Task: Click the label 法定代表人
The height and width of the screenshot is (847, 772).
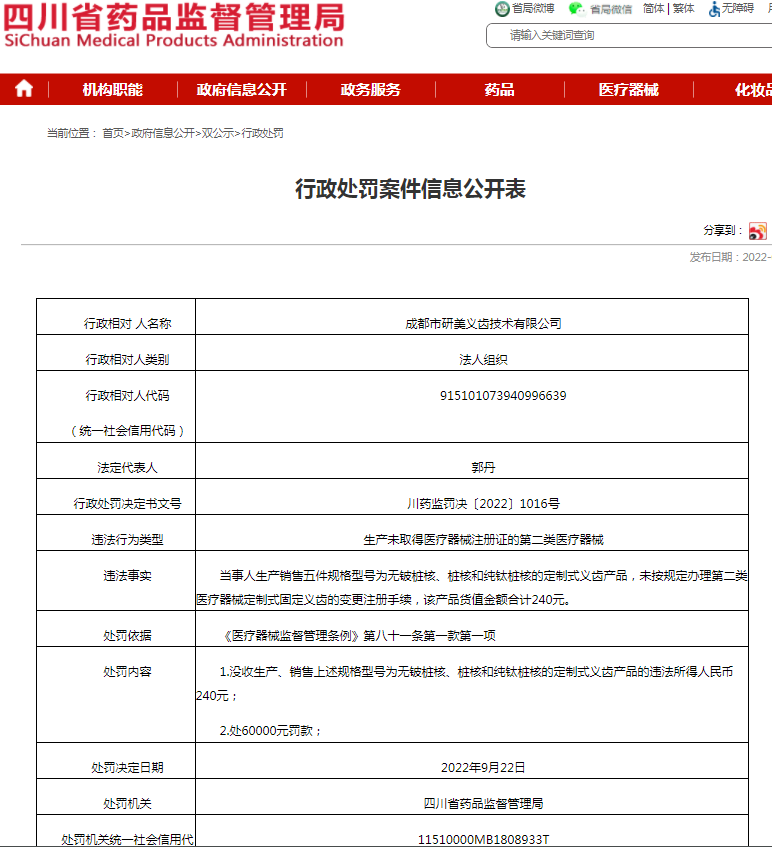Action: tap(127, 468)
